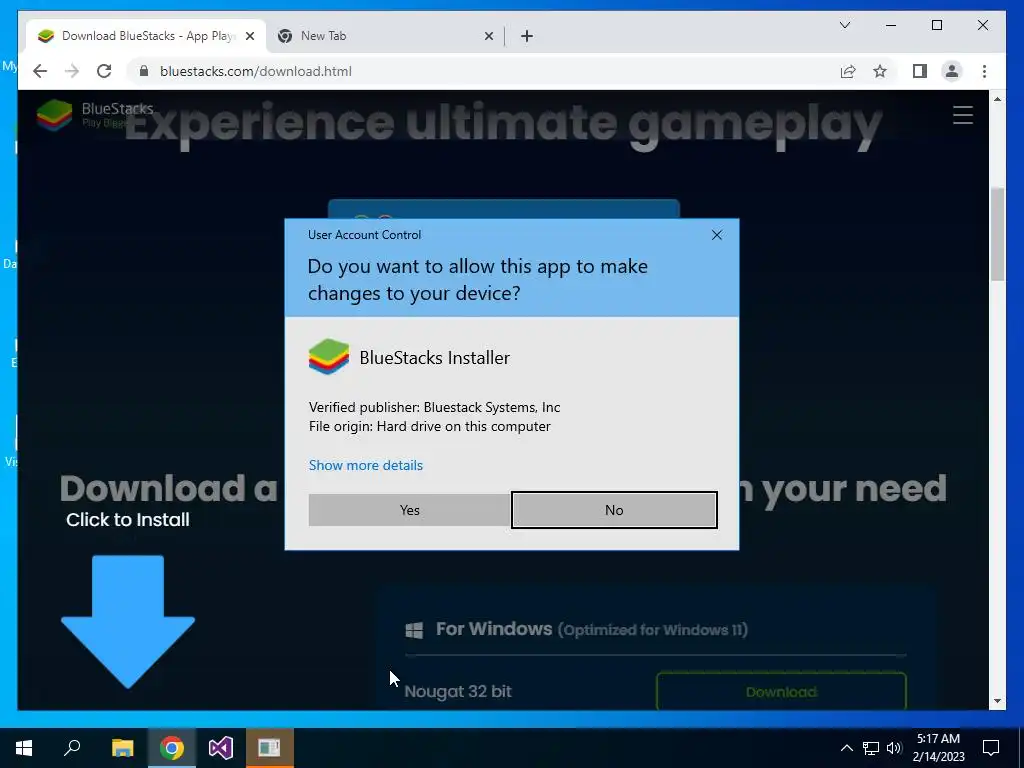This screenshot has width=1024, height=768.
Task: Open the notification center
Action: [991, 748]
